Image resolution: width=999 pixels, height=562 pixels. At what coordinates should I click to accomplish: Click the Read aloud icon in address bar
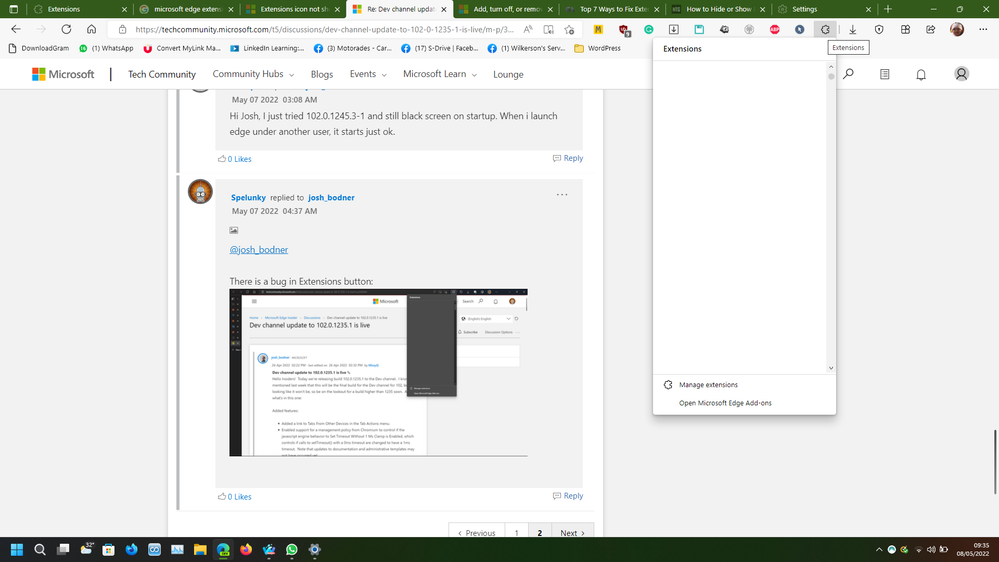528,29
